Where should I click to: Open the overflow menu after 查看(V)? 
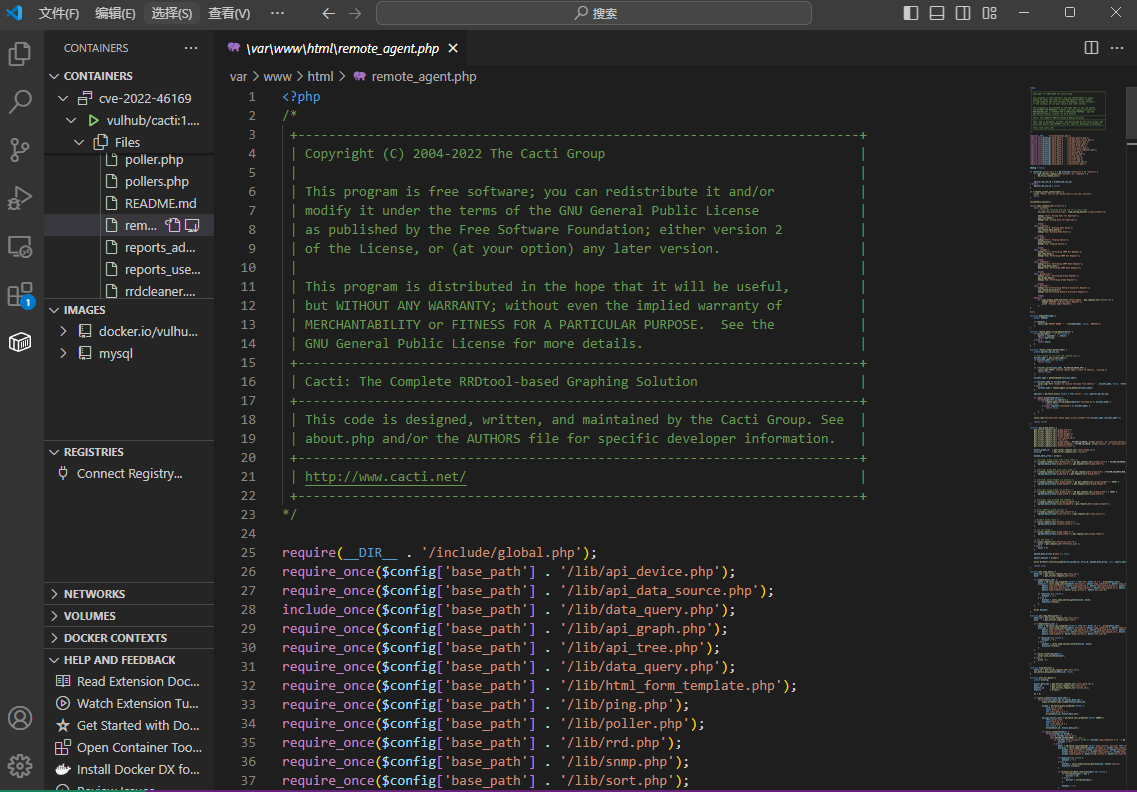click(277, 13)
